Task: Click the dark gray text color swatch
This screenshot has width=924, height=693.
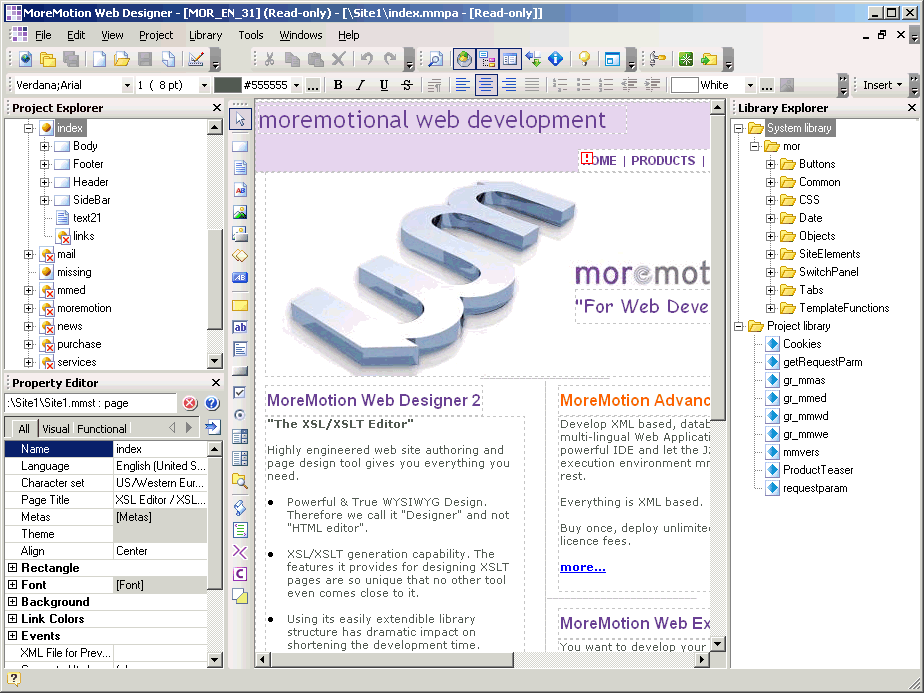Action: coord(227,85)
